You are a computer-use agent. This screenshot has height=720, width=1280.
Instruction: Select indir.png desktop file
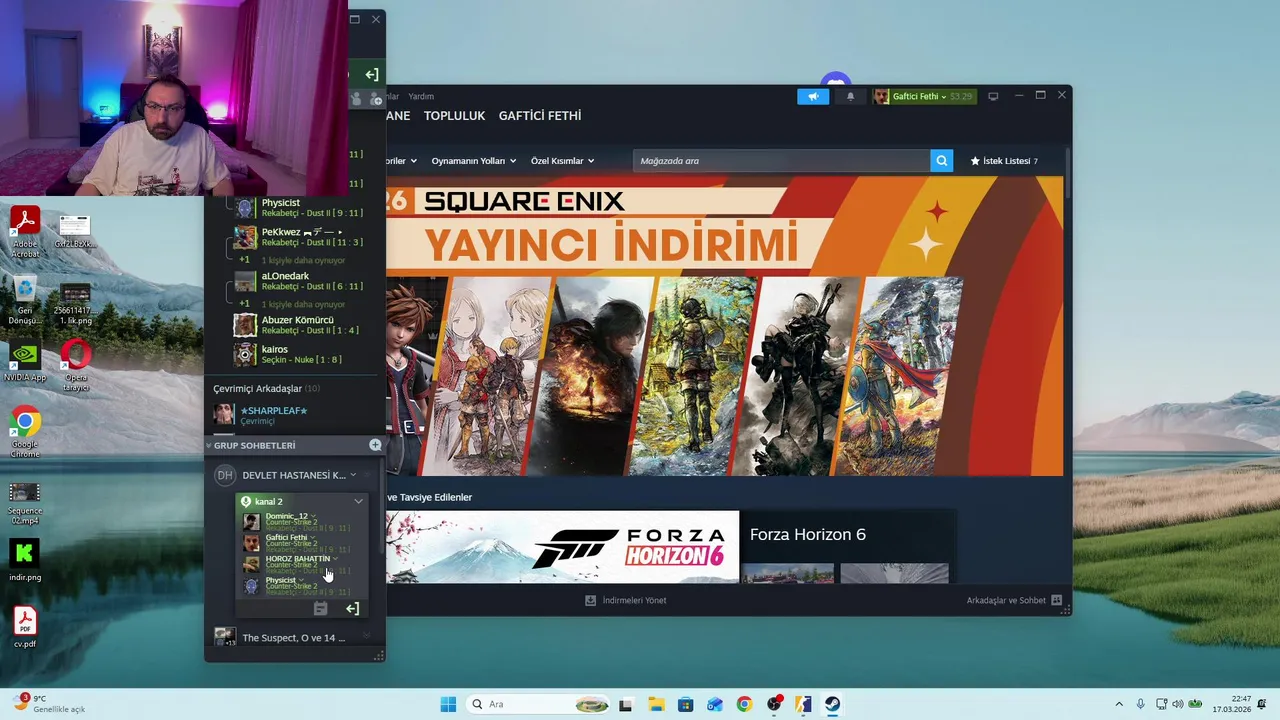(25, 561)
